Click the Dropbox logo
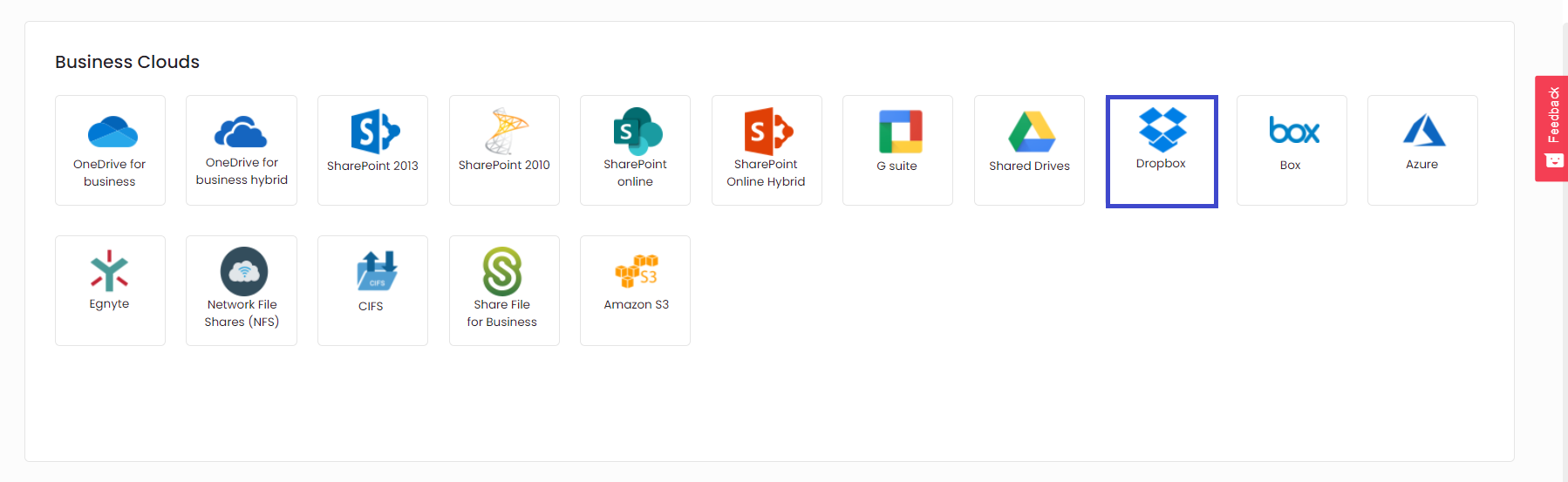This screenshot has width=1568, height=482. coord(1162,130)
